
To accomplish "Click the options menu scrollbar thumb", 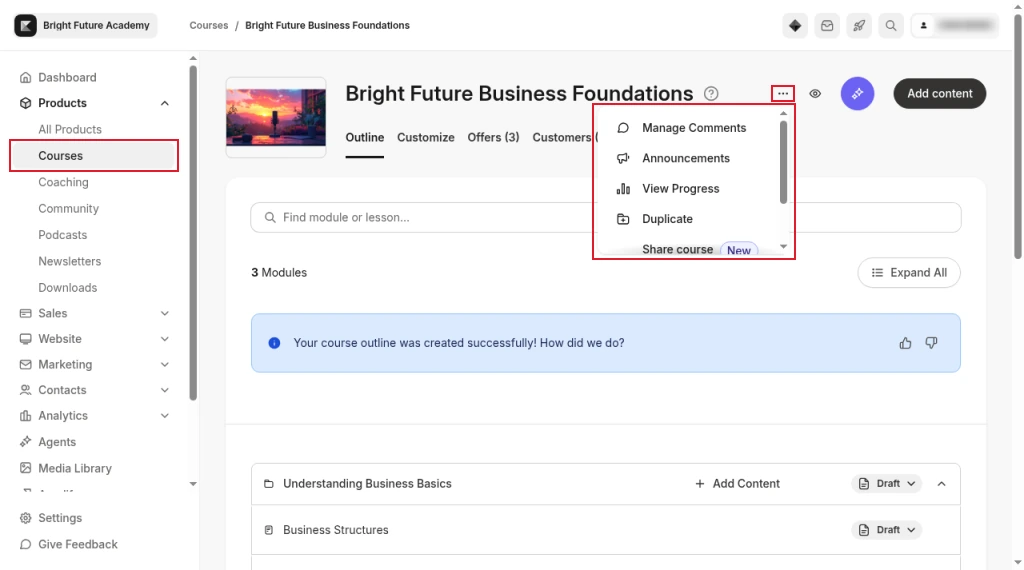I will coord(784,163).
